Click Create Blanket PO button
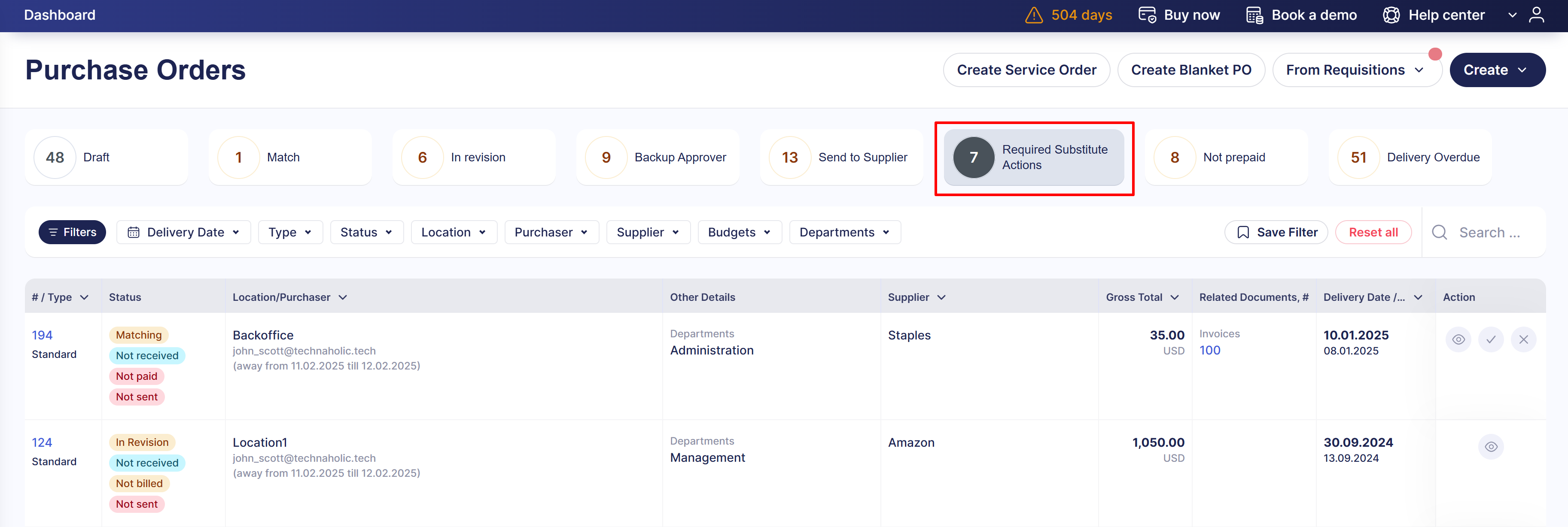This screenshot has width=1568, height=527. coord(1190,70)
